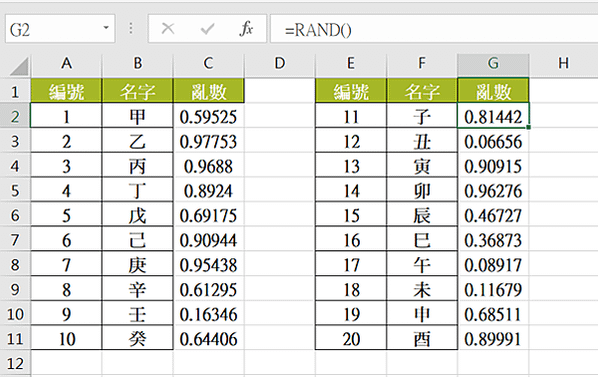
Task: Open the Insert Function fx icon
Action: [x=246, y=29]
